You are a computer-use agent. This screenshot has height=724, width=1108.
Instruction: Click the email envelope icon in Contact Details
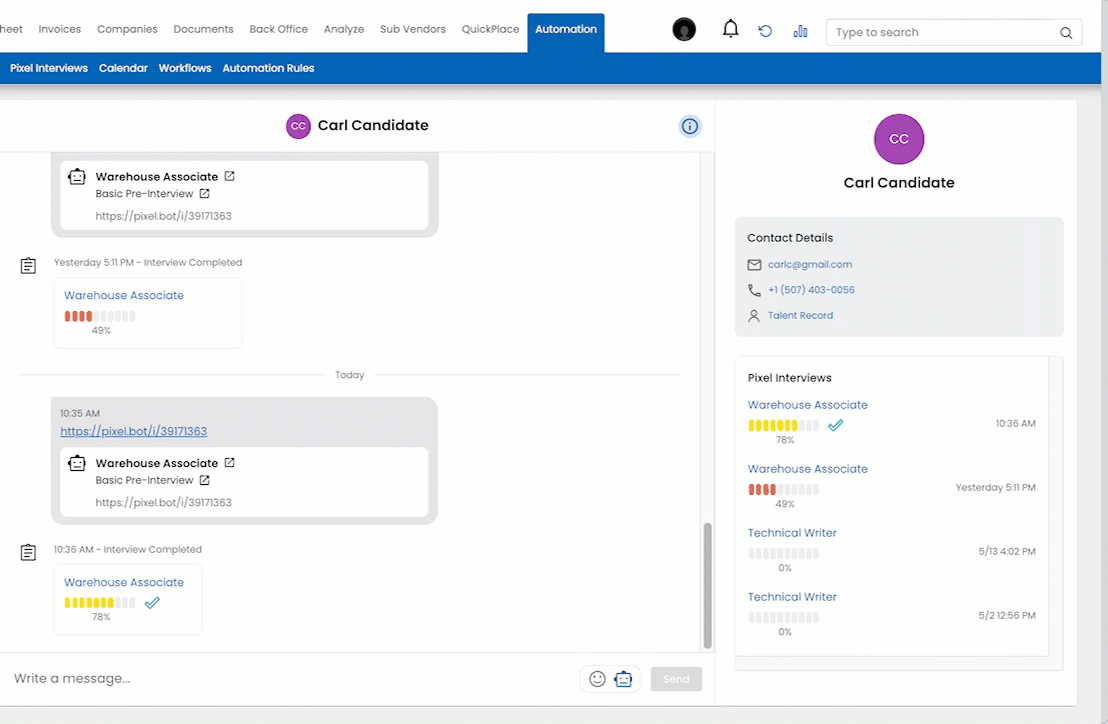coord(754,265)
